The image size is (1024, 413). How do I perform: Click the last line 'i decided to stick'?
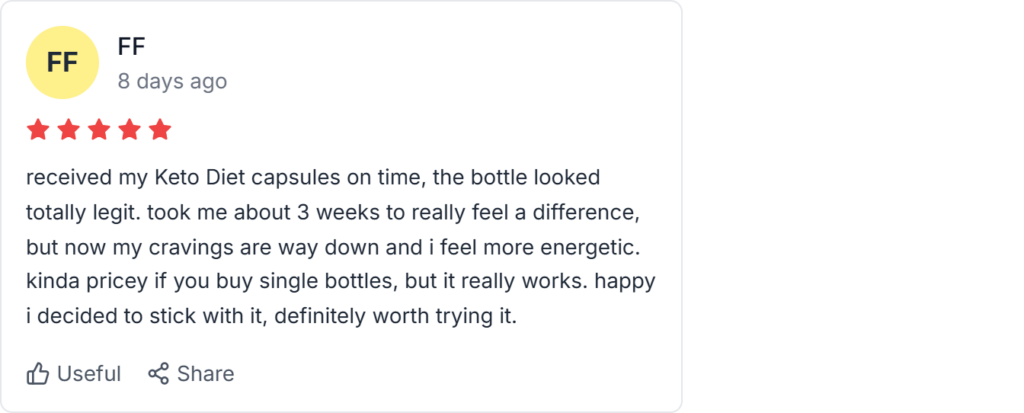tap(270, 316)
